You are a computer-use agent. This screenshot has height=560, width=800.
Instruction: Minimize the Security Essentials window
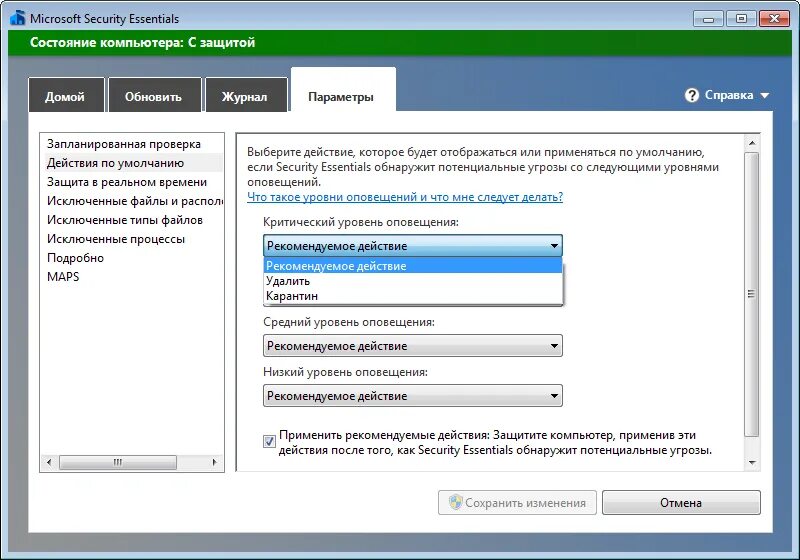pos(708,19)
